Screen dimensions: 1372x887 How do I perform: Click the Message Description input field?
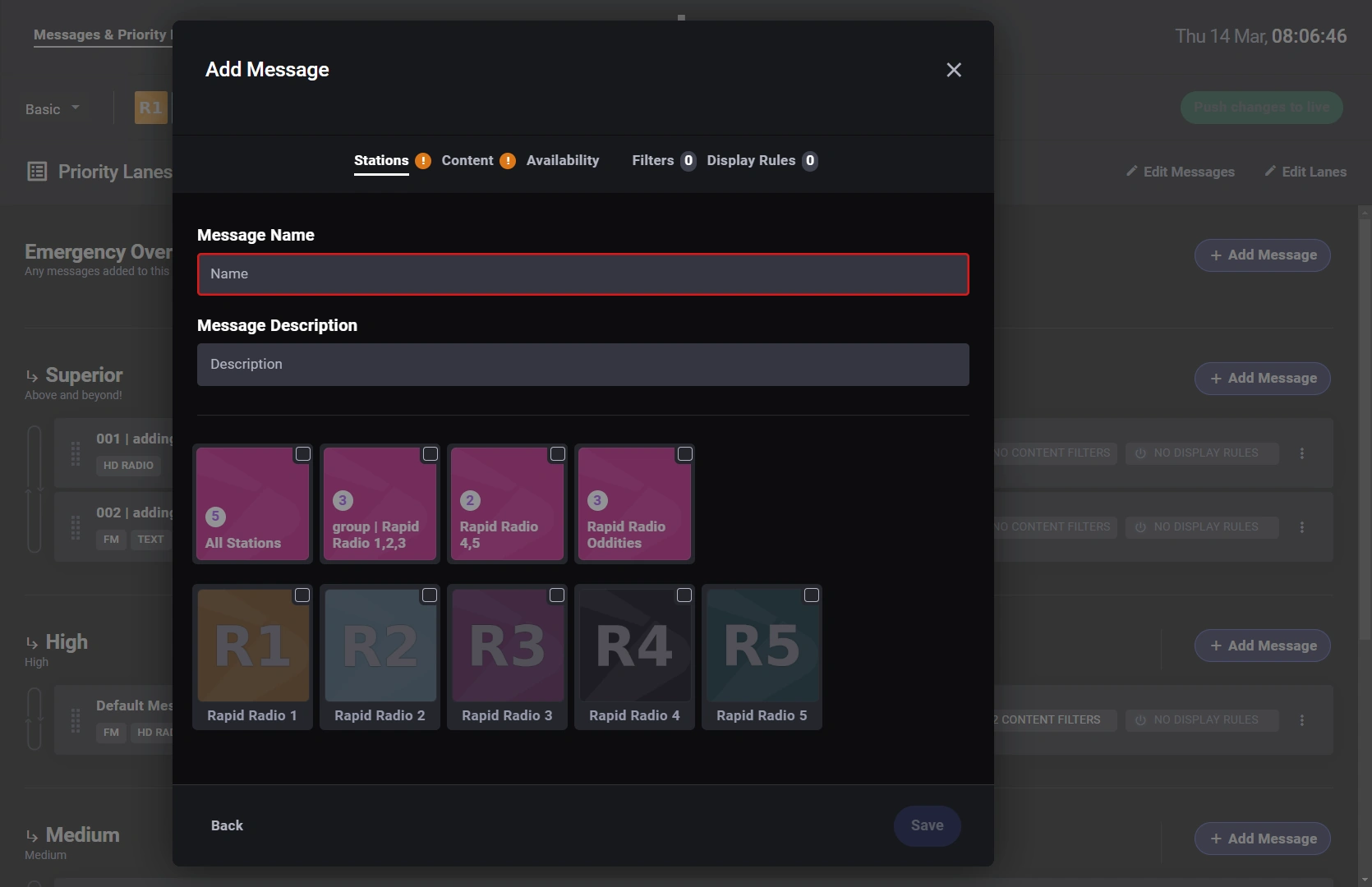click(x=583, y=365)
